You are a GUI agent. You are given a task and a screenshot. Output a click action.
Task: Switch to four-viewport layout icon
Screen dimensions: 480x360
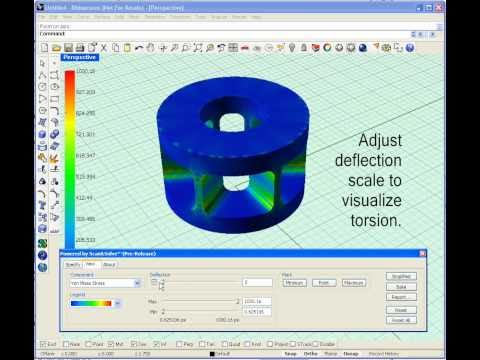tap(233, 48)
